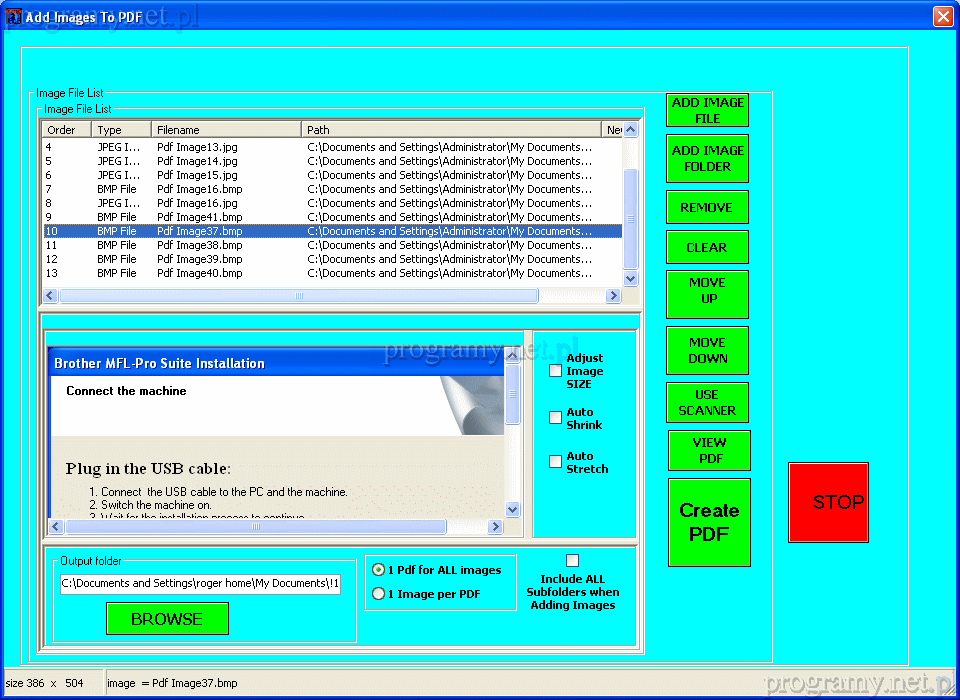Click the MOVE DOWN button
This screenshot has width=960, height=700.
[x=707, y=350]
